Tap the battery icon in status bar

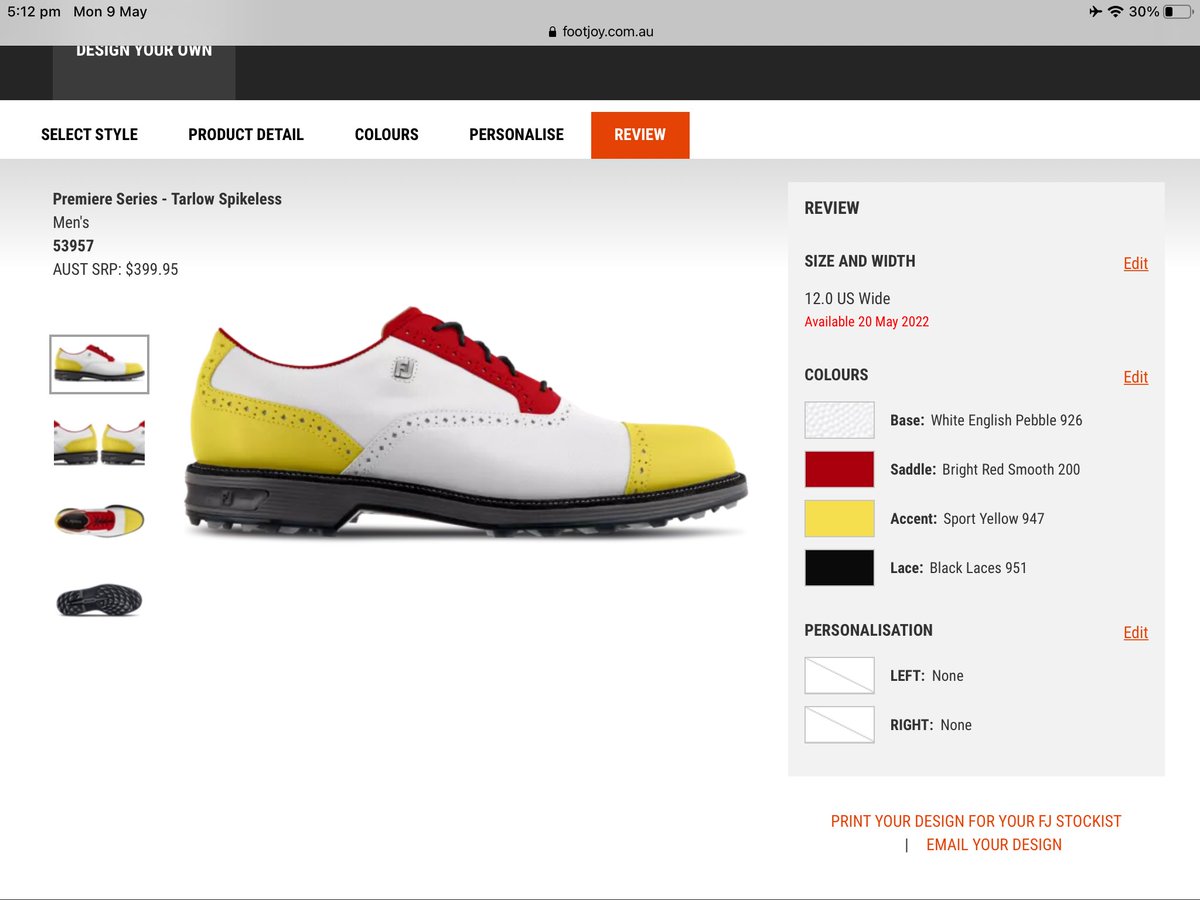click(1177, 12)
